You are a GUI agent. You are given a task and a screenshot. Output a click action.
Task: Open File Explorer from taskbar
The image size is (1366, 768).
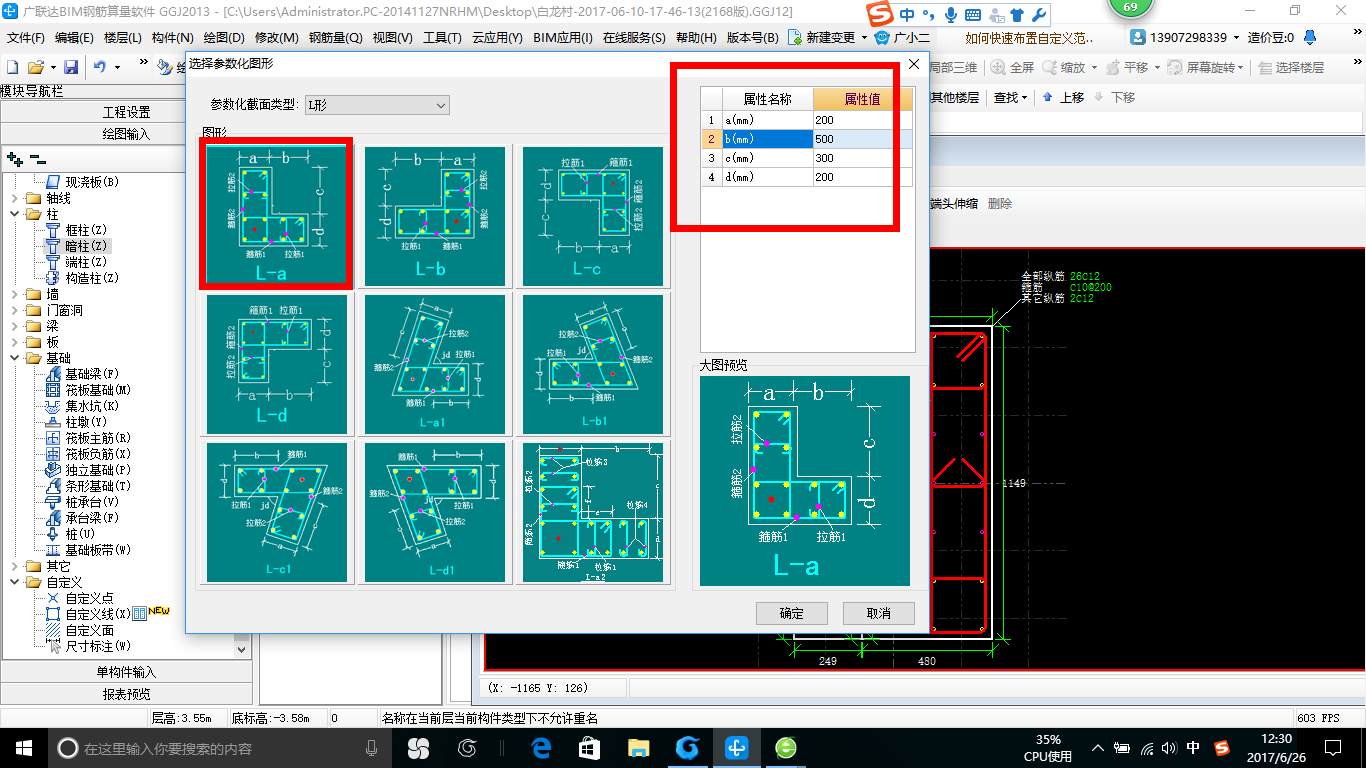(x=638, y=748)
